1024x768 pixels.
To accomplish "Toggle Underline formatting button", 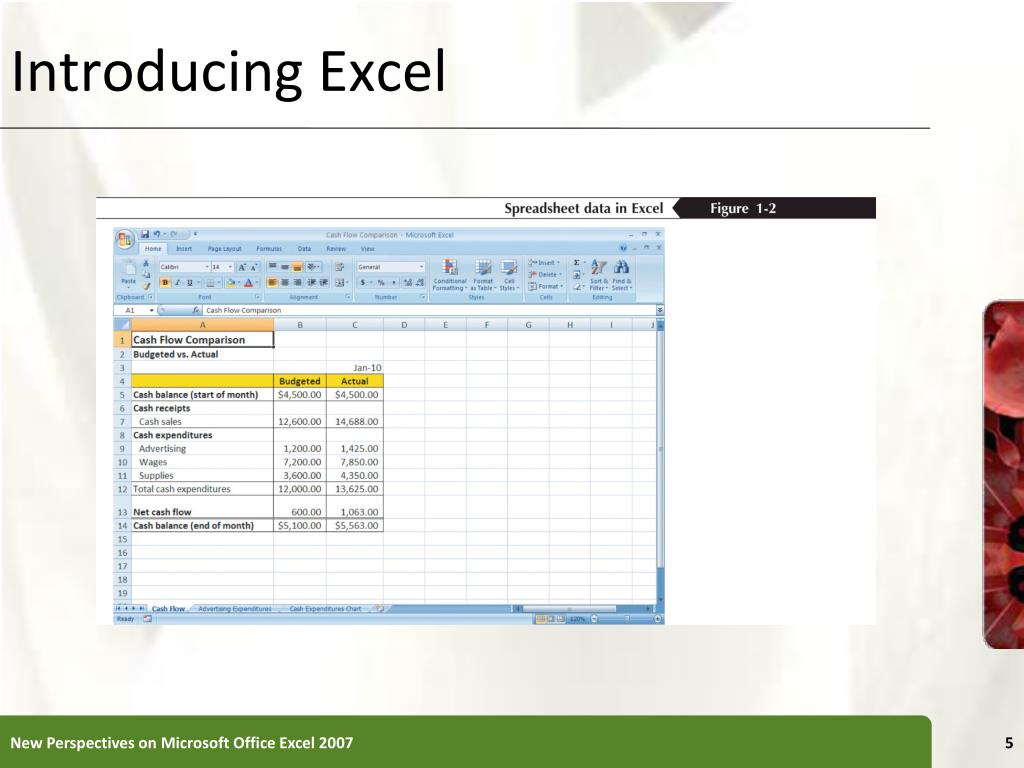I will pyautogui.click(x=189, y=283).
